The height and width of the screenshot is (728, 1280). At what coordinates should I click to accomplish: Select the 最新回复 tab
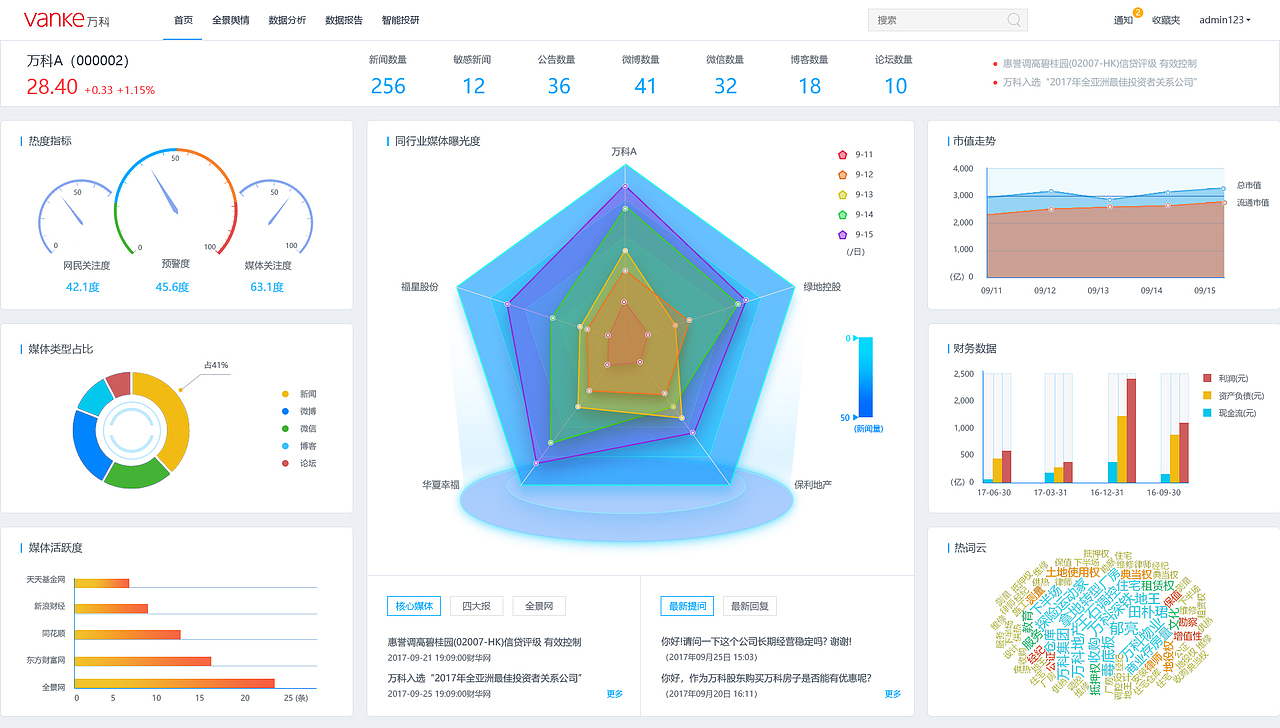pos(750,606)
